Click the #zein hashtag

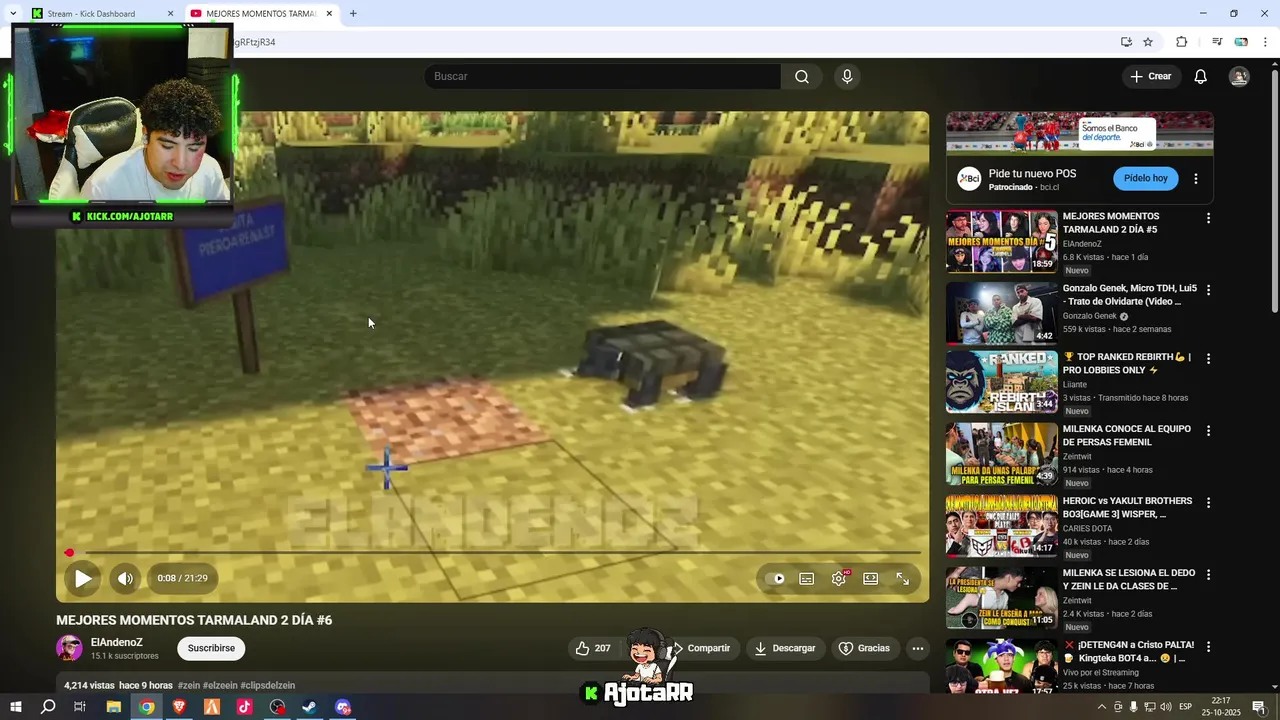click(189, 686)
